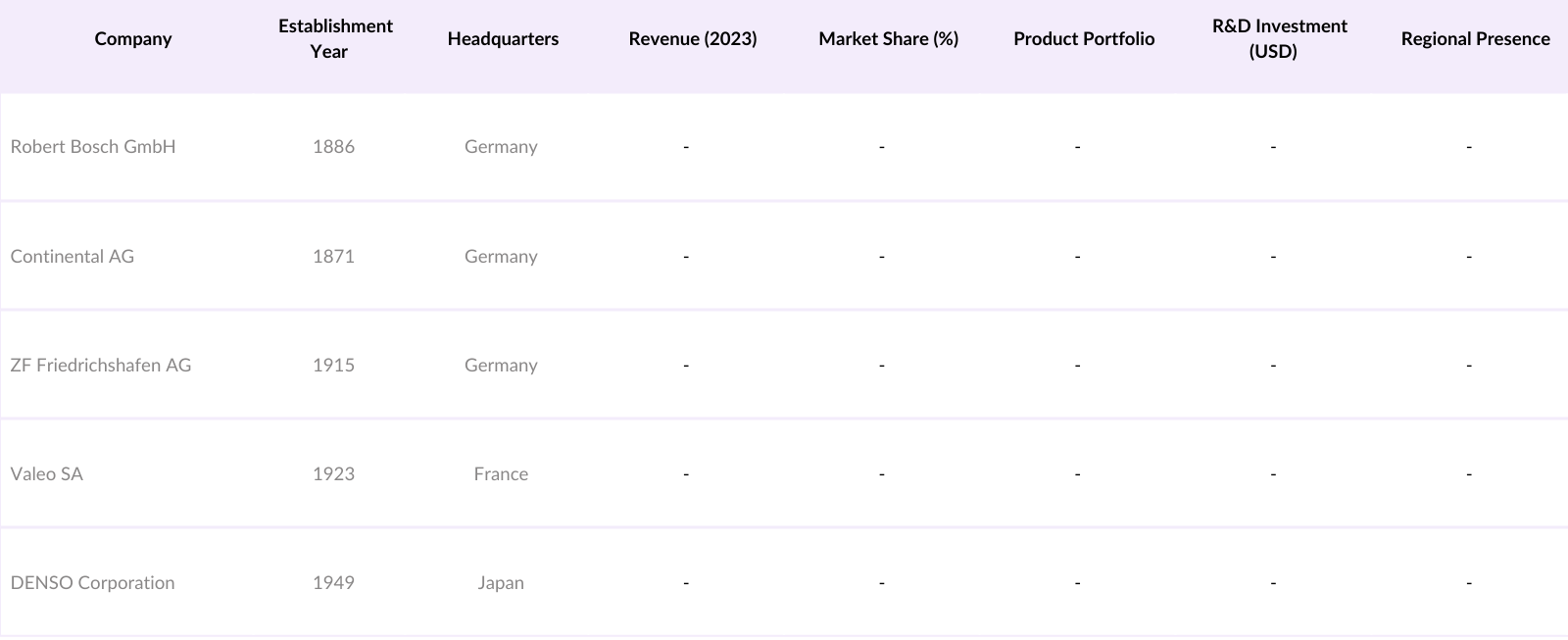
Task: Click the Market Share (%) column header
Action: tap(889, 39)
